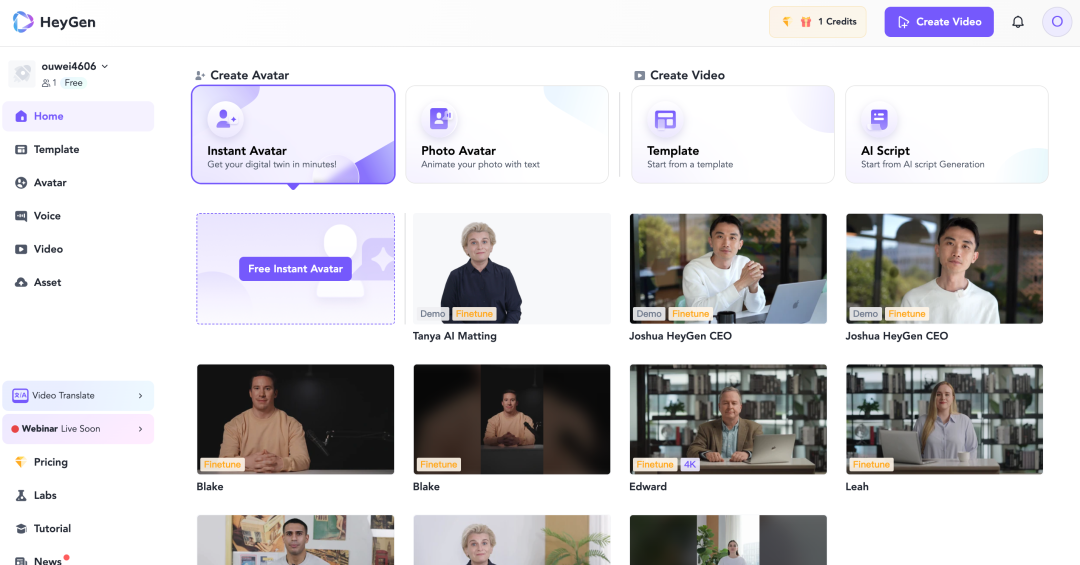Open Video in the sidebar
Screen dimensions: 1080x565
point(78,249)
